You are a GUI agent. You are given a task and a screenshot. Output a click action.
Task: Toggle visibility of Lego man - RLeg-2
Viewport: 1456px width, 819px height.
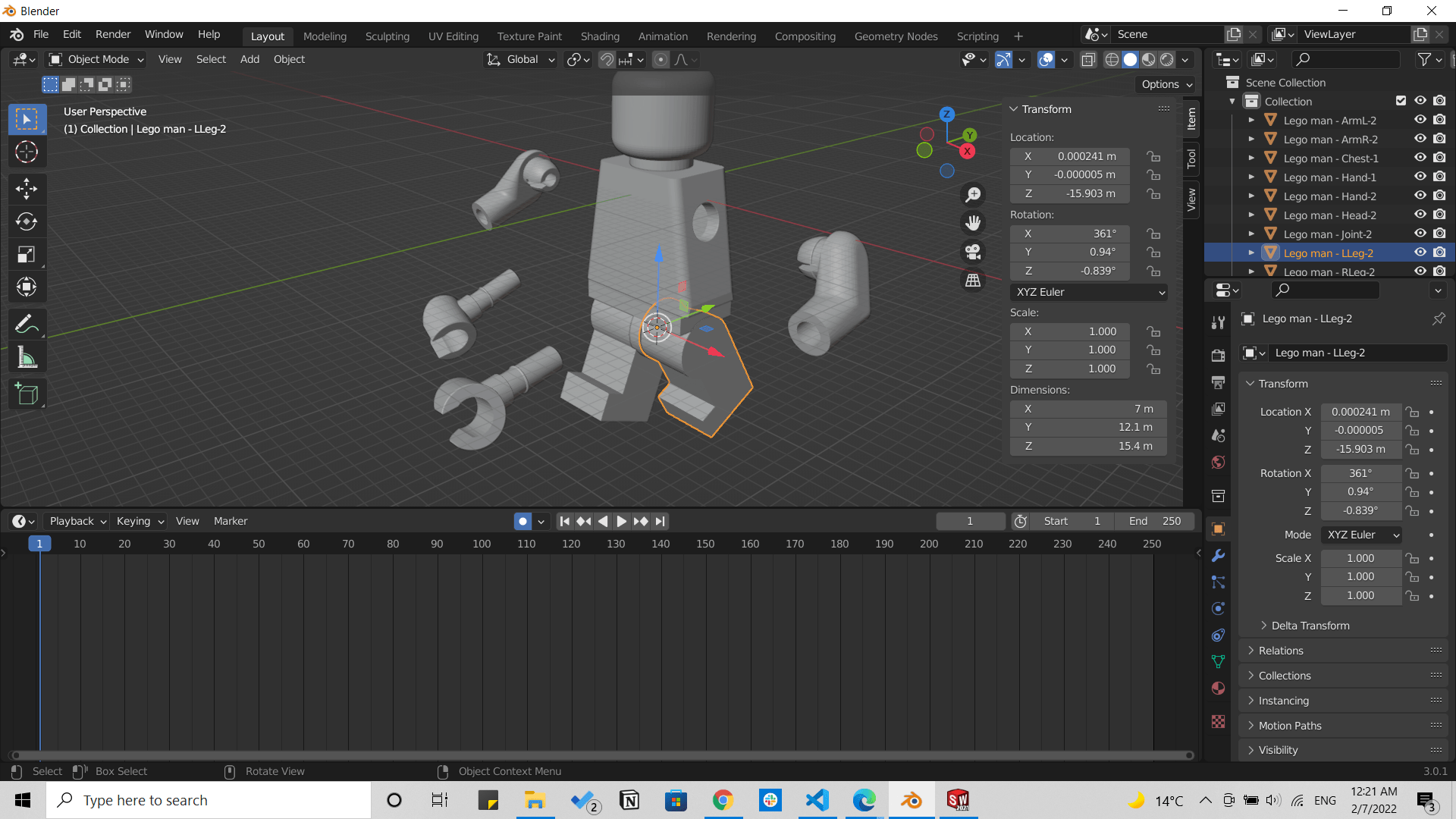click(1419, 272)
